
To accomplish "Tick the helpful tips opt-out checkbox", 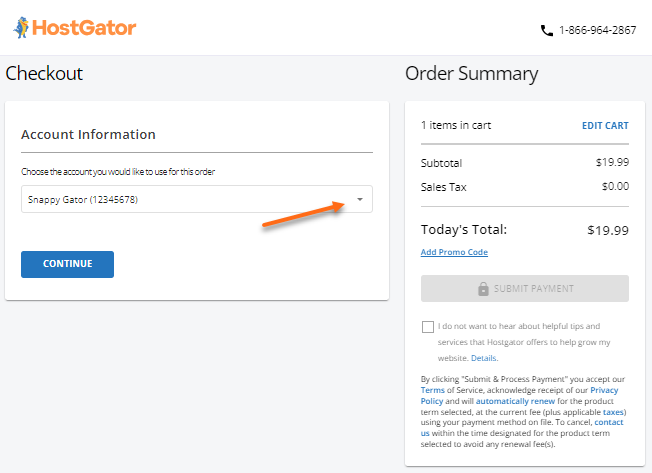I will coord(428,327).
